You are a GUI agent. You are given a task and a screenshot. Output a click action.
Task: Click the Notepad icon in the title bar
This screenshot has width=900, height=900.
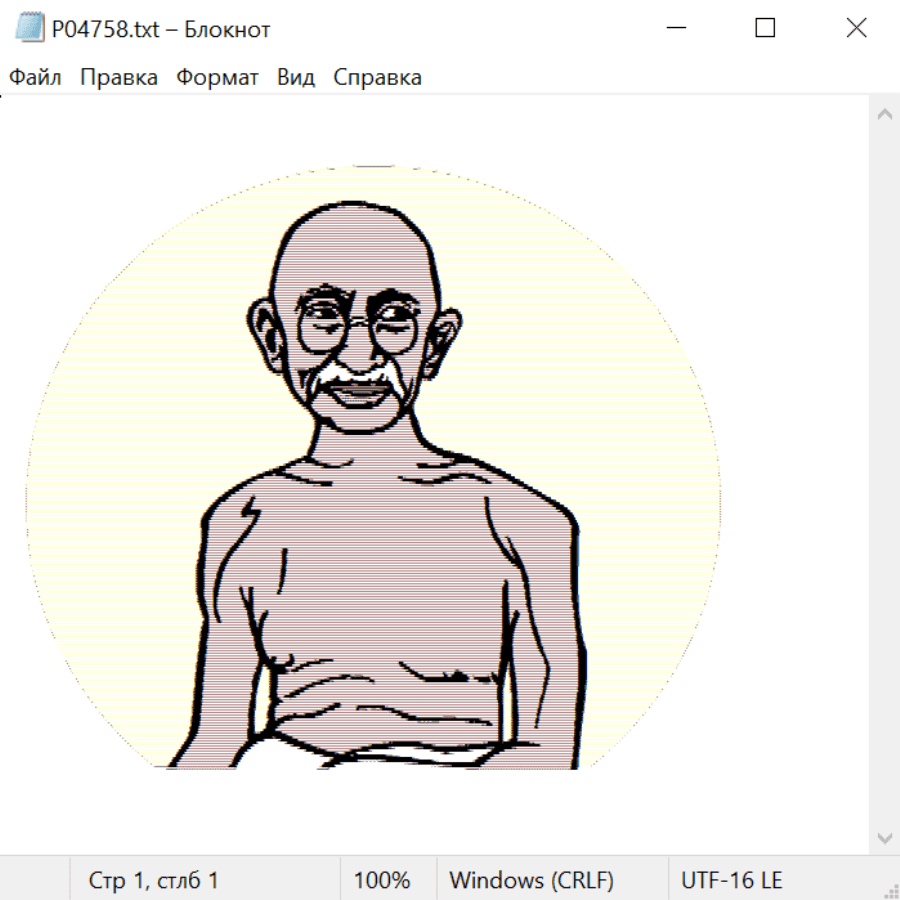[30, 29]
